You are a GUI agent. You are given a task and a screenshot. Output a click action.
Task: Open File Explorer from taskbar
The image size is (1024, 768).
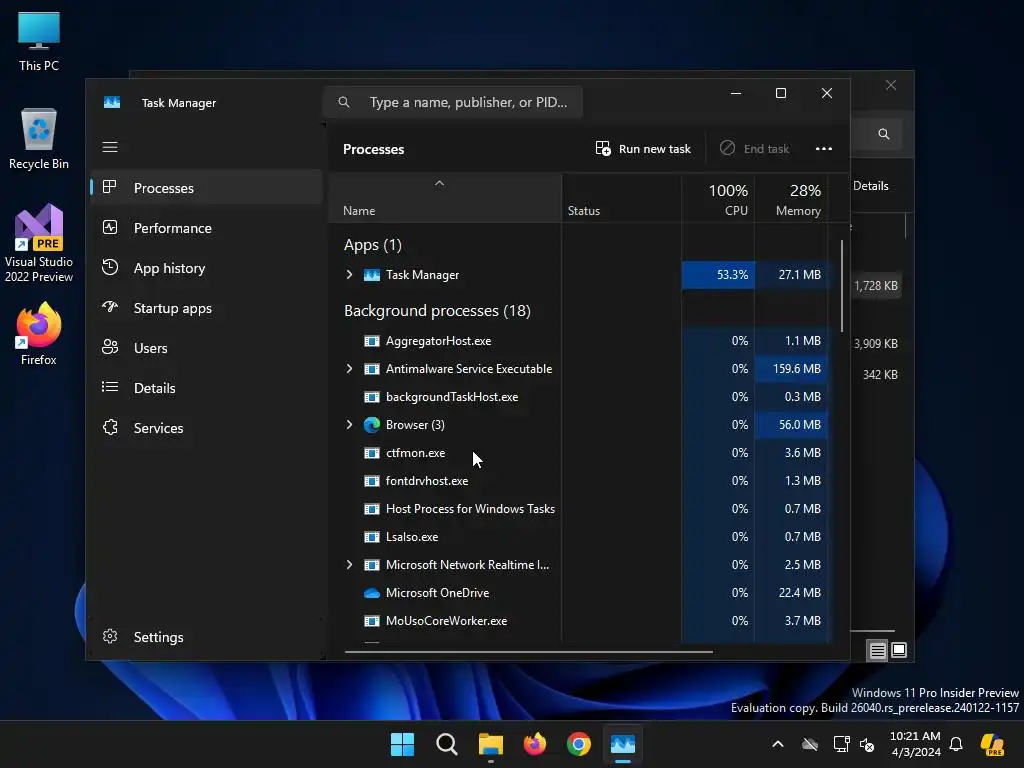[490, 744]
